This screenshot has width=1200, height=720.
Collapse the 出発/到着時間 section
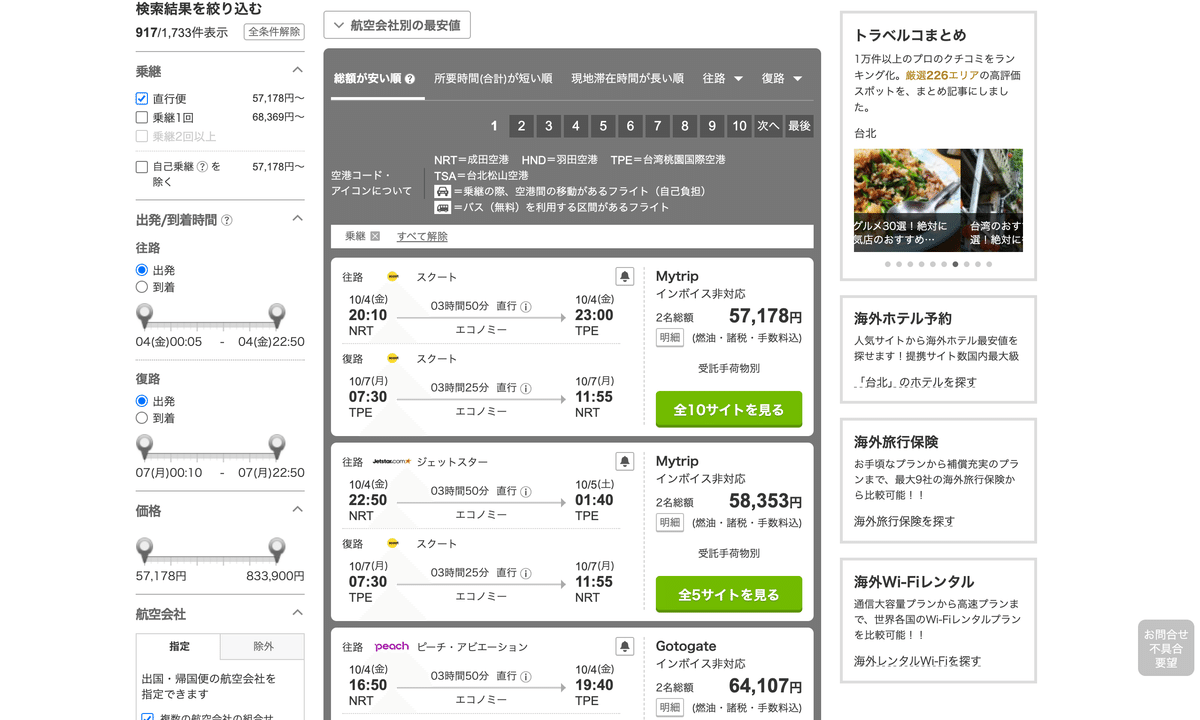pyautogui.click(x=297, y=219)
